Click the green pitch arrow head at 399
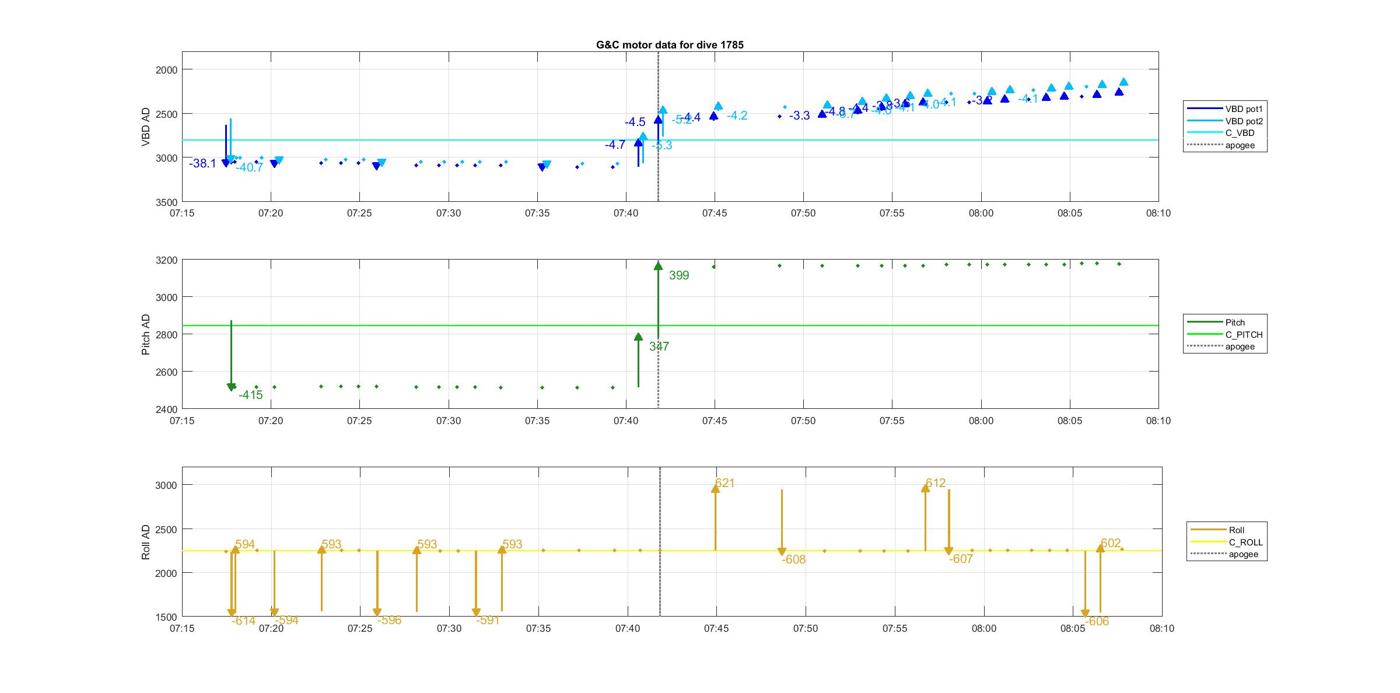Image resolution: width=1400 pixels, height=693 pixels. click(x=658, y=265)
